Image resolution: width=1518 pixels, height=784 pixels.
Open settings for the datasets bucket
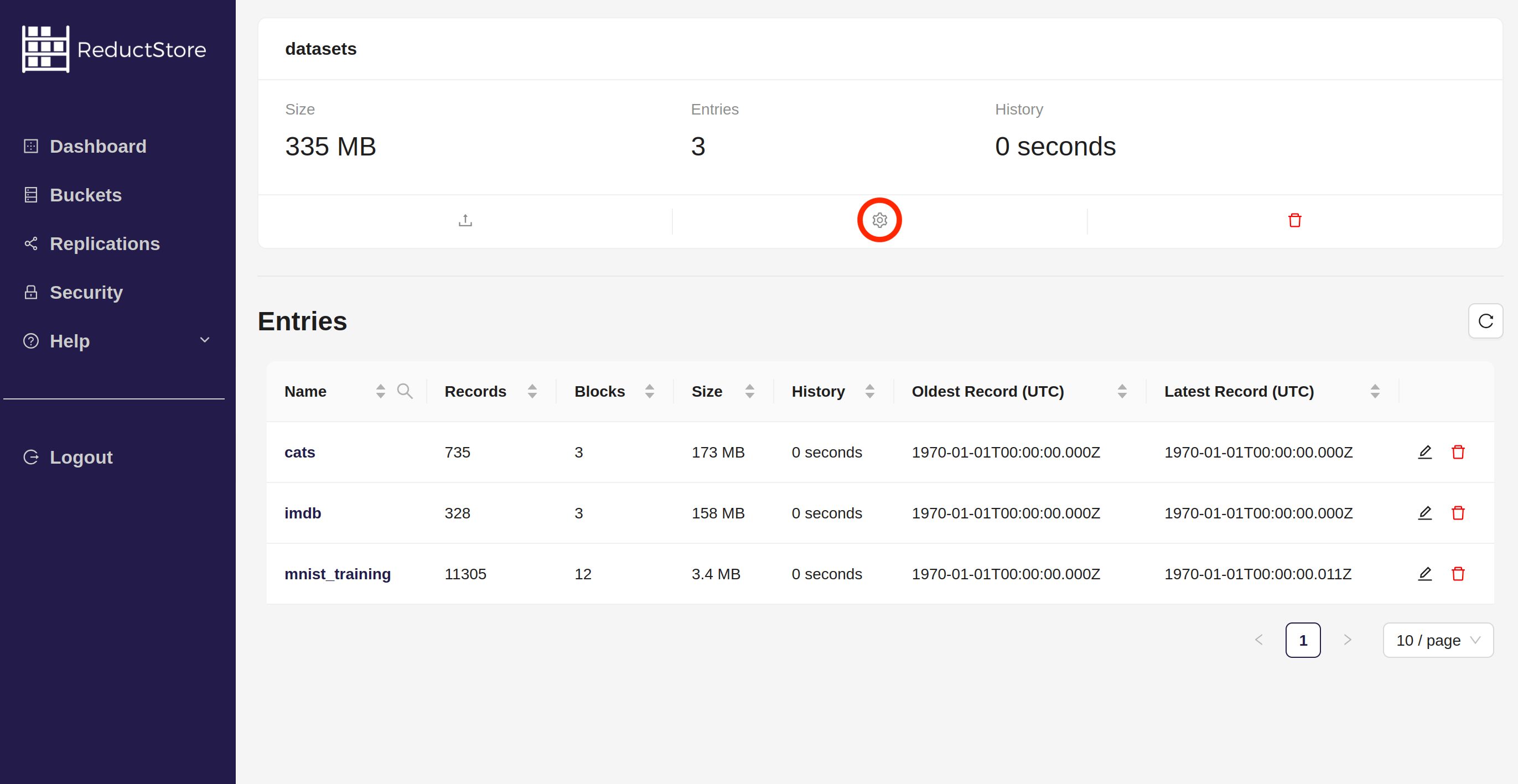(879, 220)
